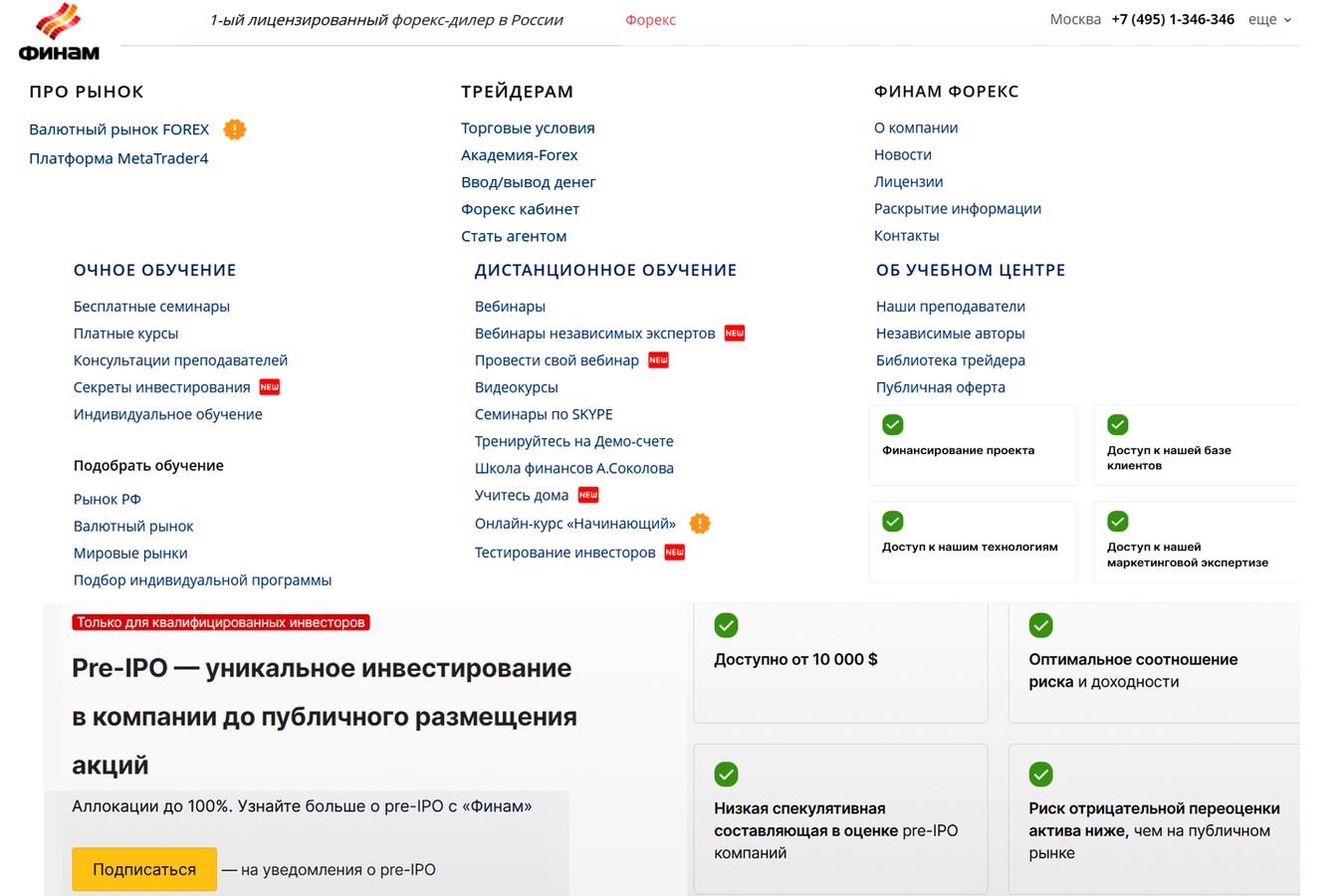Click the Подписаться button
1344x896 pixels.
pyautogui.click(x=144, y=869)
